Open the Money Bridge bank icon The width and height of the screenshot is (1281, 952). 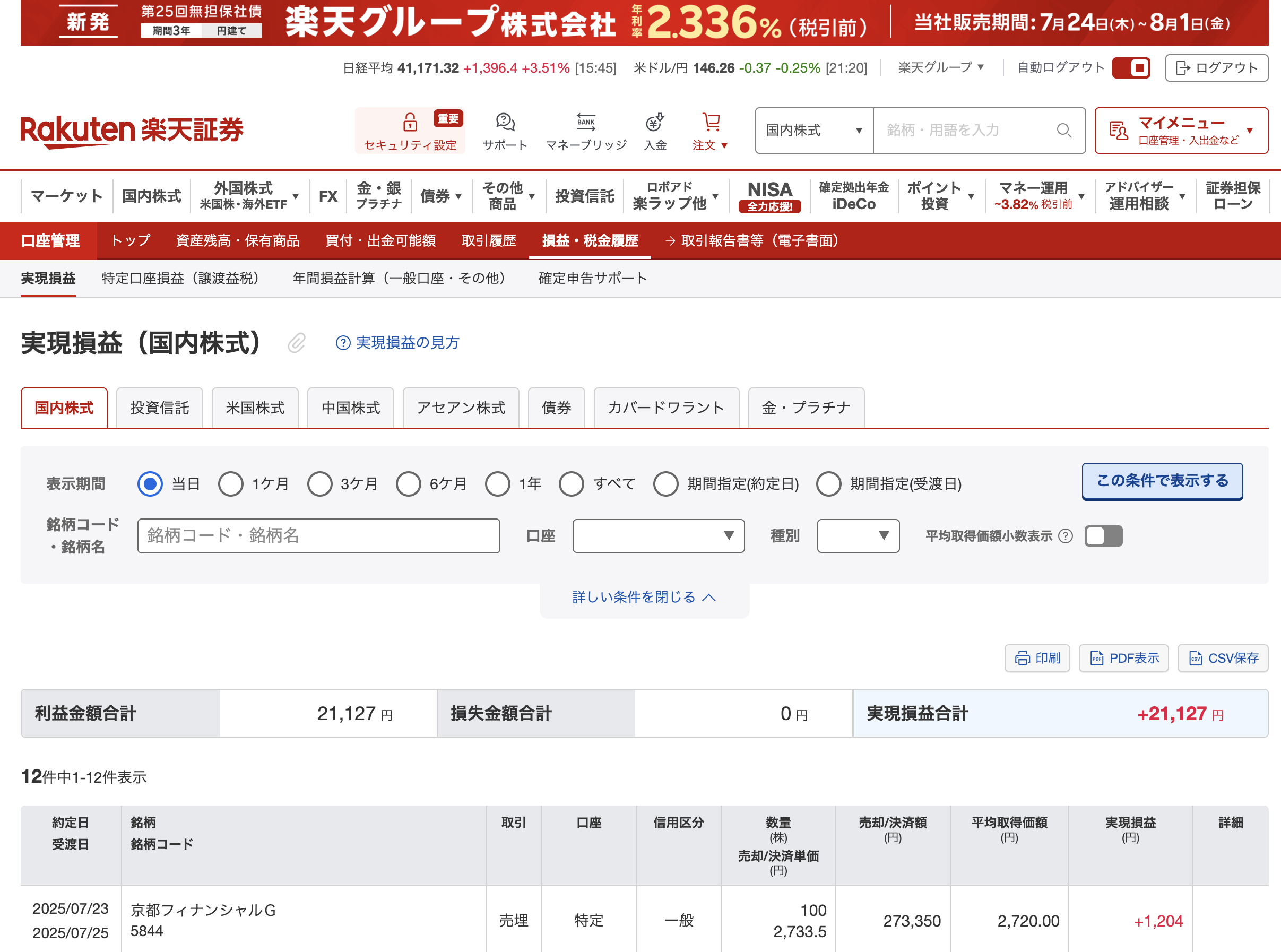coord(586,122)
